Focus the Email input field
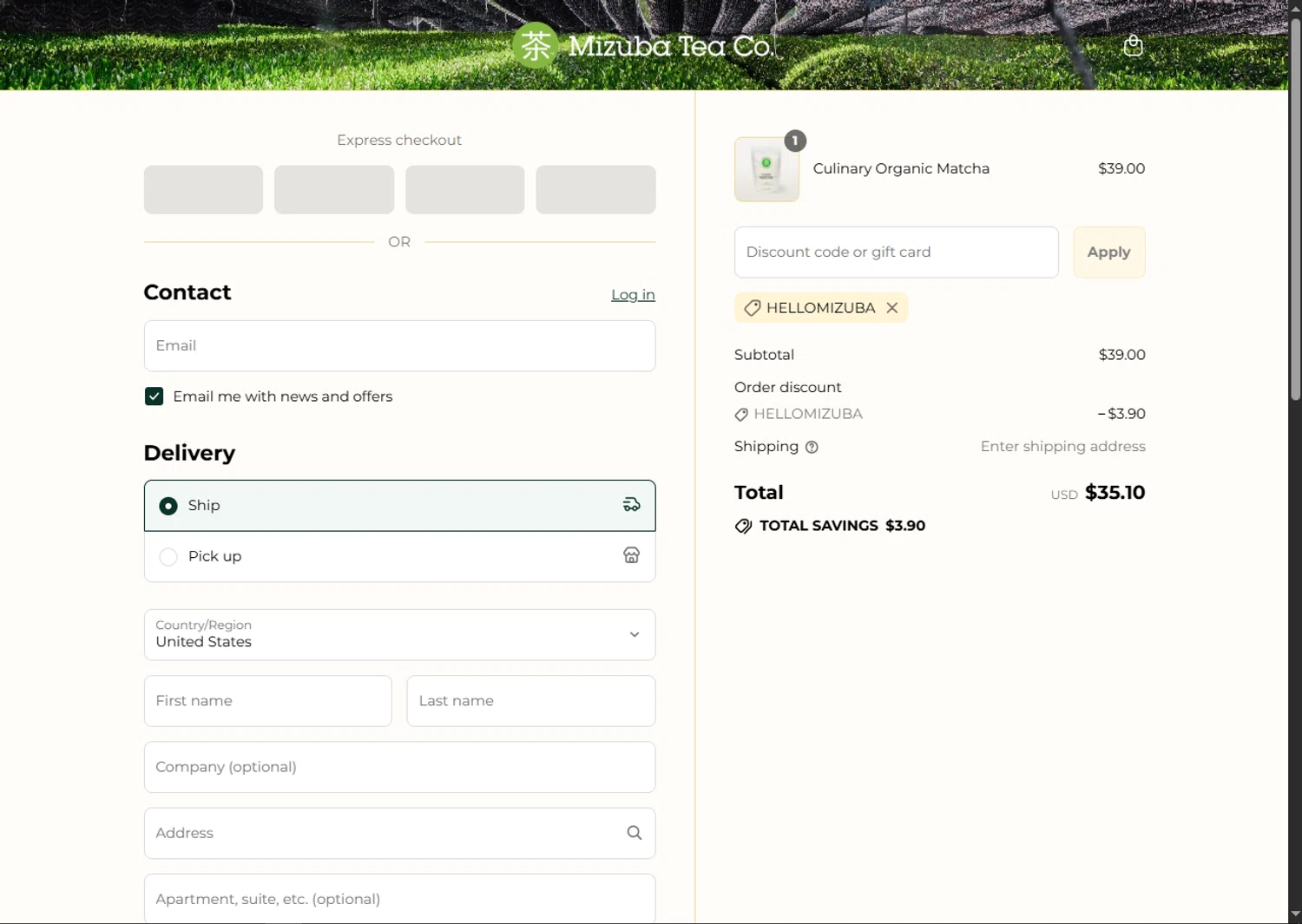Viewport: 1302px width, 924px height. [399, 346]
